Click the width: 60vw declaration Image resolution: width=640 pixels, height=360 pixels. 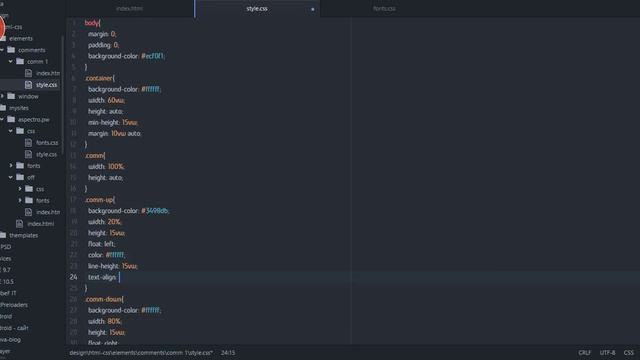[107, 100]
